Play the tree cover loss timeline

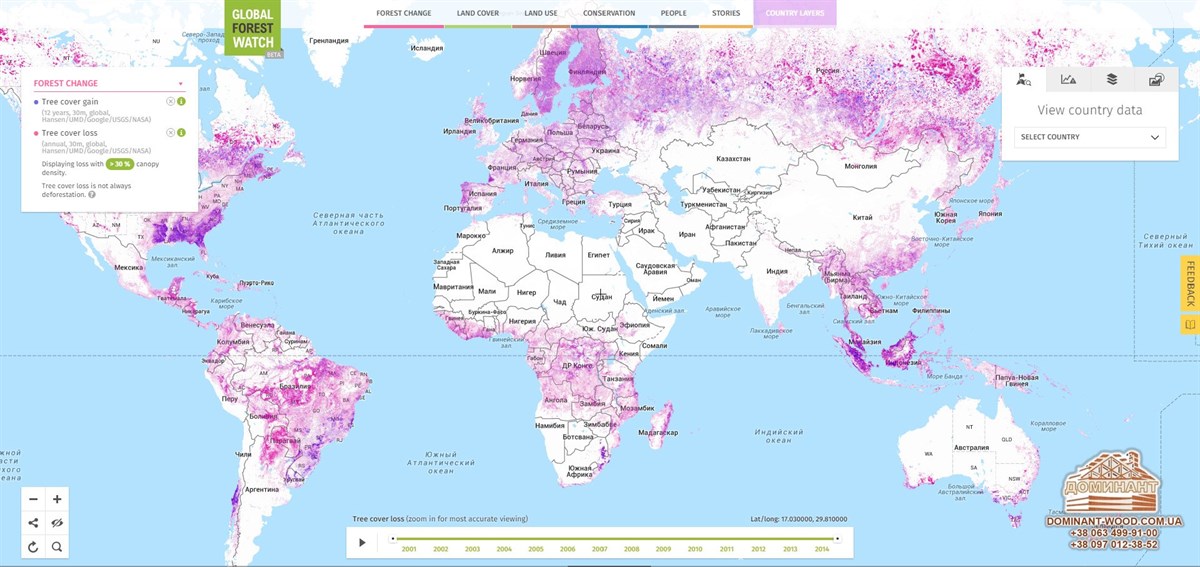click(x=362, y=542)
